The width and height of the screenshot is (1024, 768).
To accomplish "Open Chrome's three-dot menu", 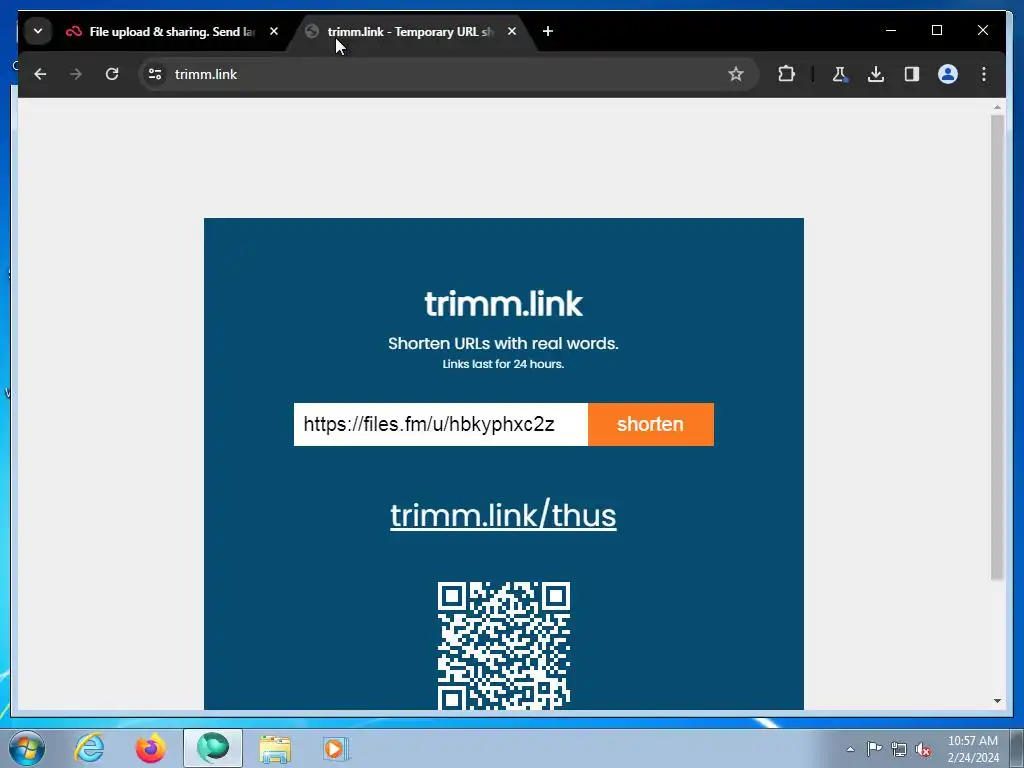I will click(x=984, y=74).
